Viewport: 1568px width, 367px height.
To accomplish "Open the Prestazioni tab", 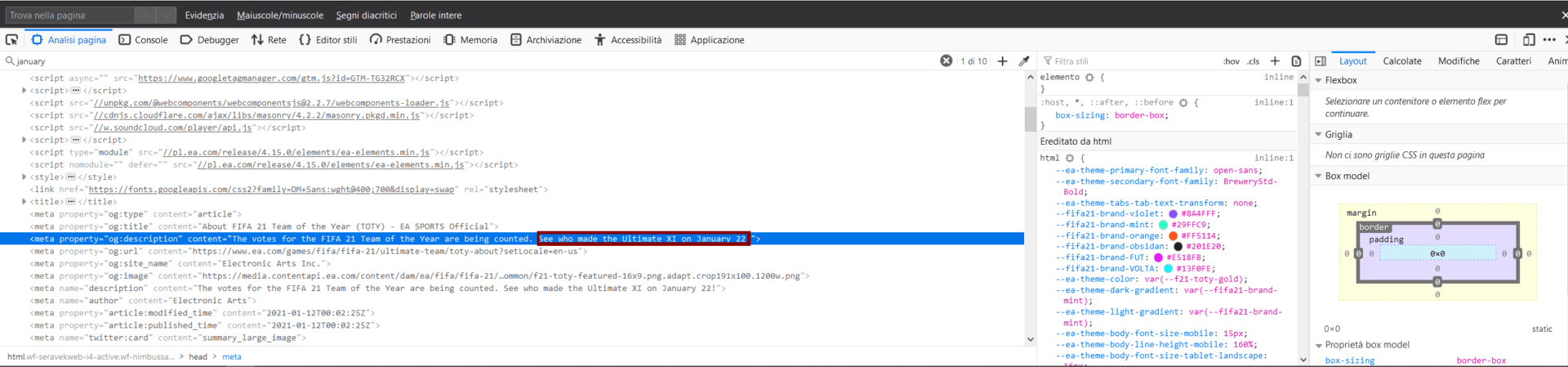I will [x=400, y=39].
